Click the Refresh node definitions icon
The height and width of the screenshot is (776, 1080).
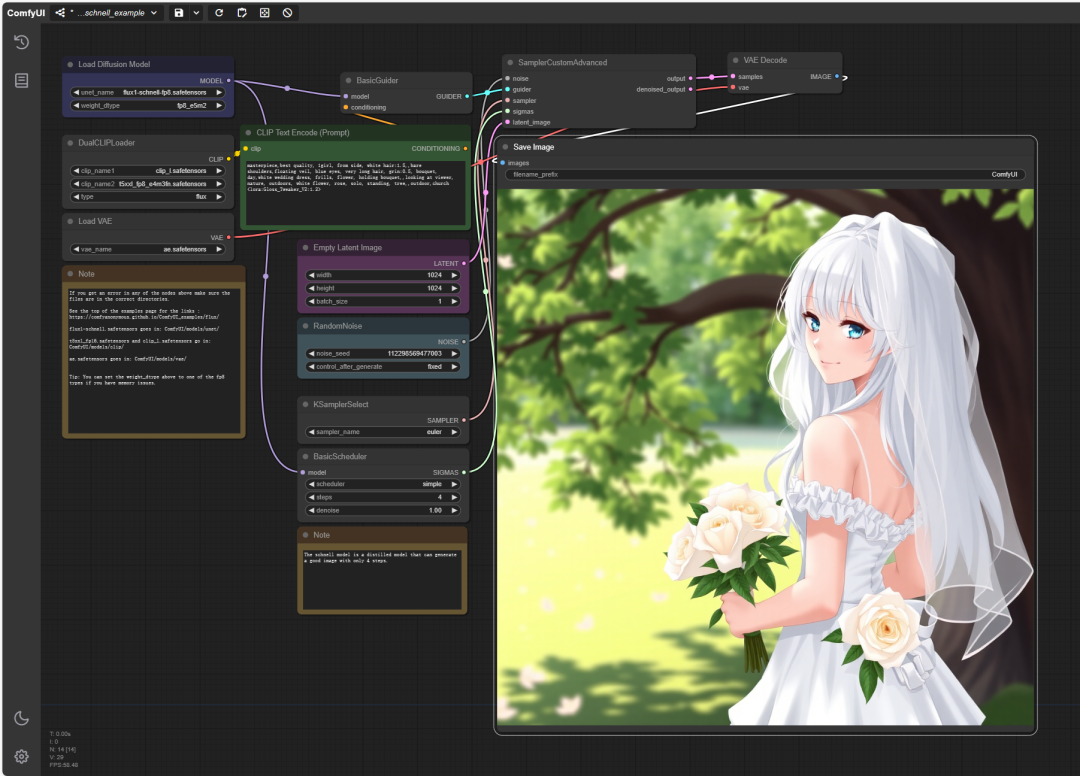click(x=219, y=12)
